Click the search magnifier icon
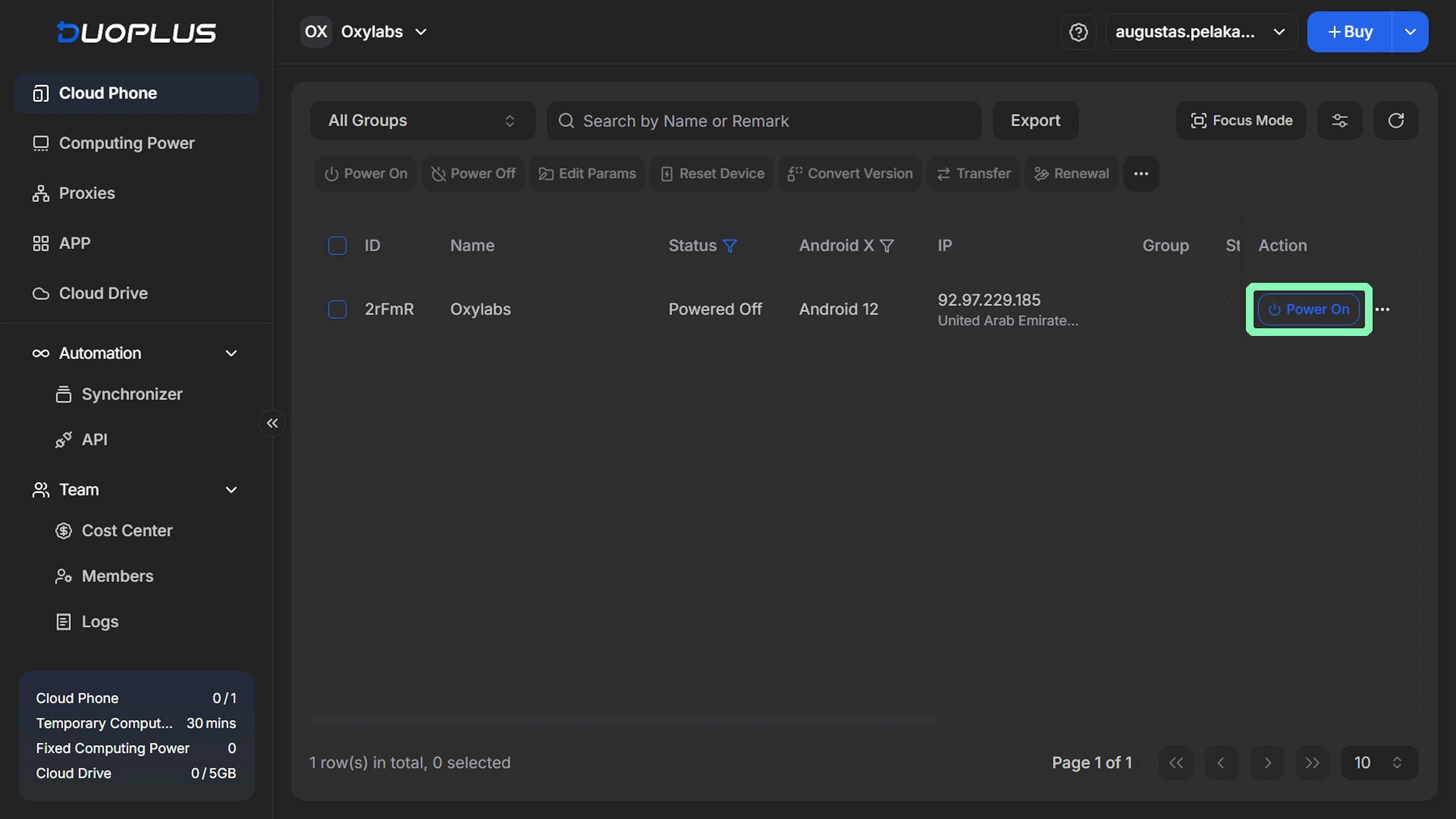Viewport: 1456px width, 819px height. [566, 121]
